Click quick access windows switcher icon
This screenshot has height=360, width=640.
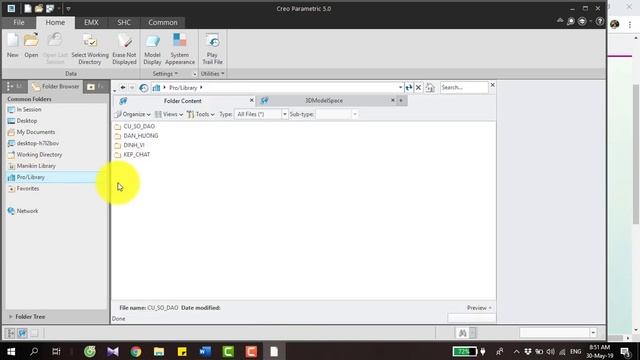point(50,8)
